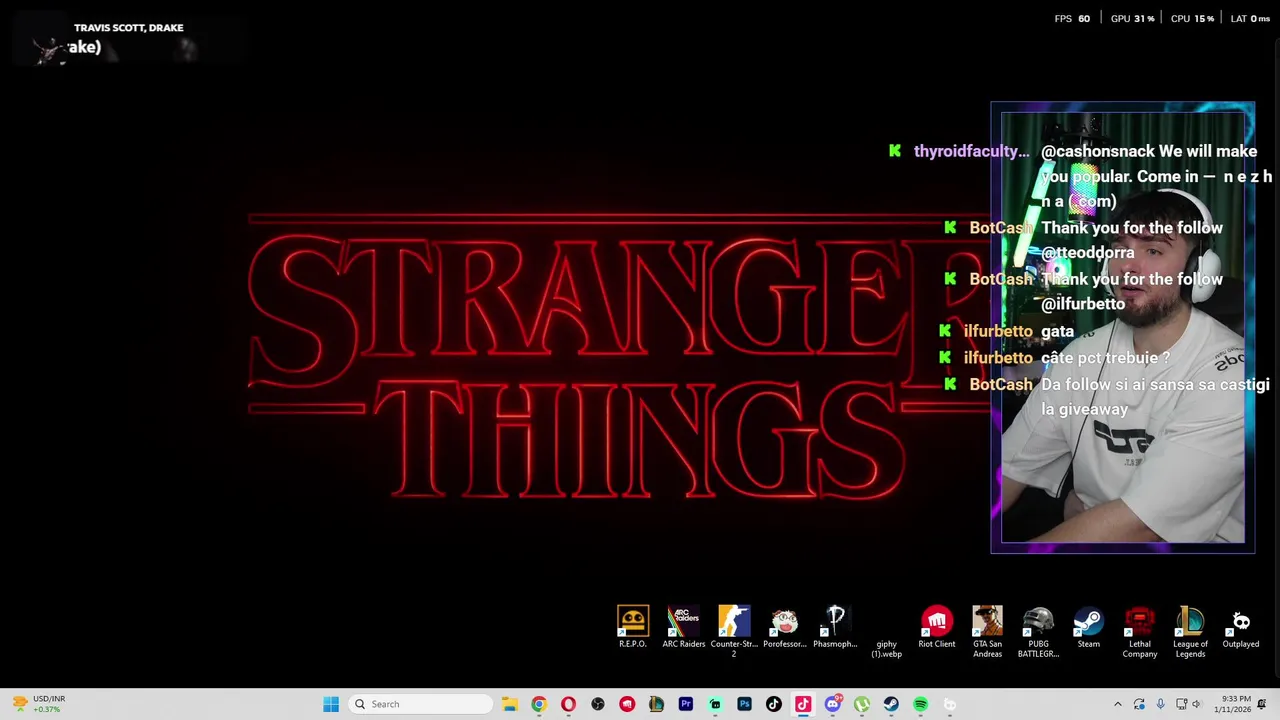Open the notification bell in the tray
The width and height of the screenshot is (1280, 720).
point(1263,704)
